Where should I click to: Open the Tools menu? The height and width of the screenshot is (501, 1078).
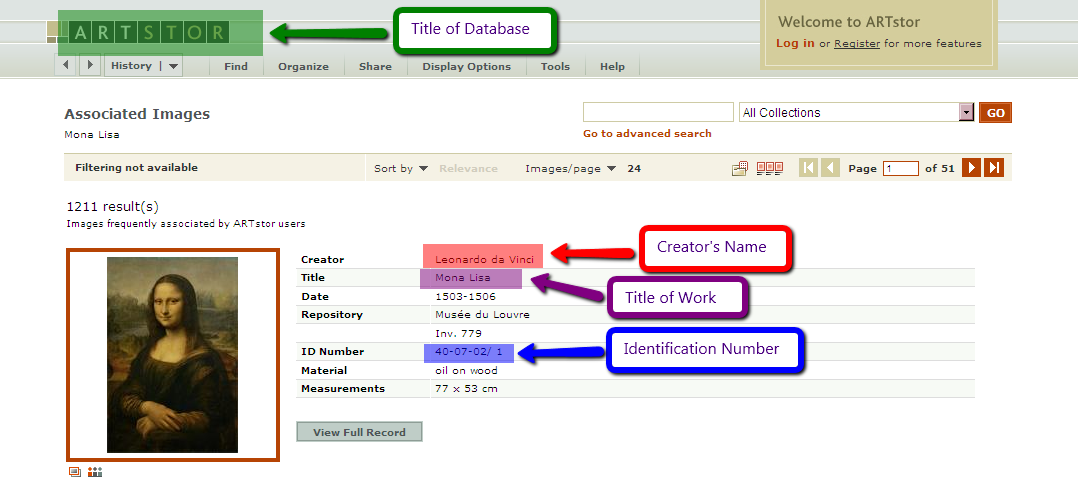[x=556, y=67]
